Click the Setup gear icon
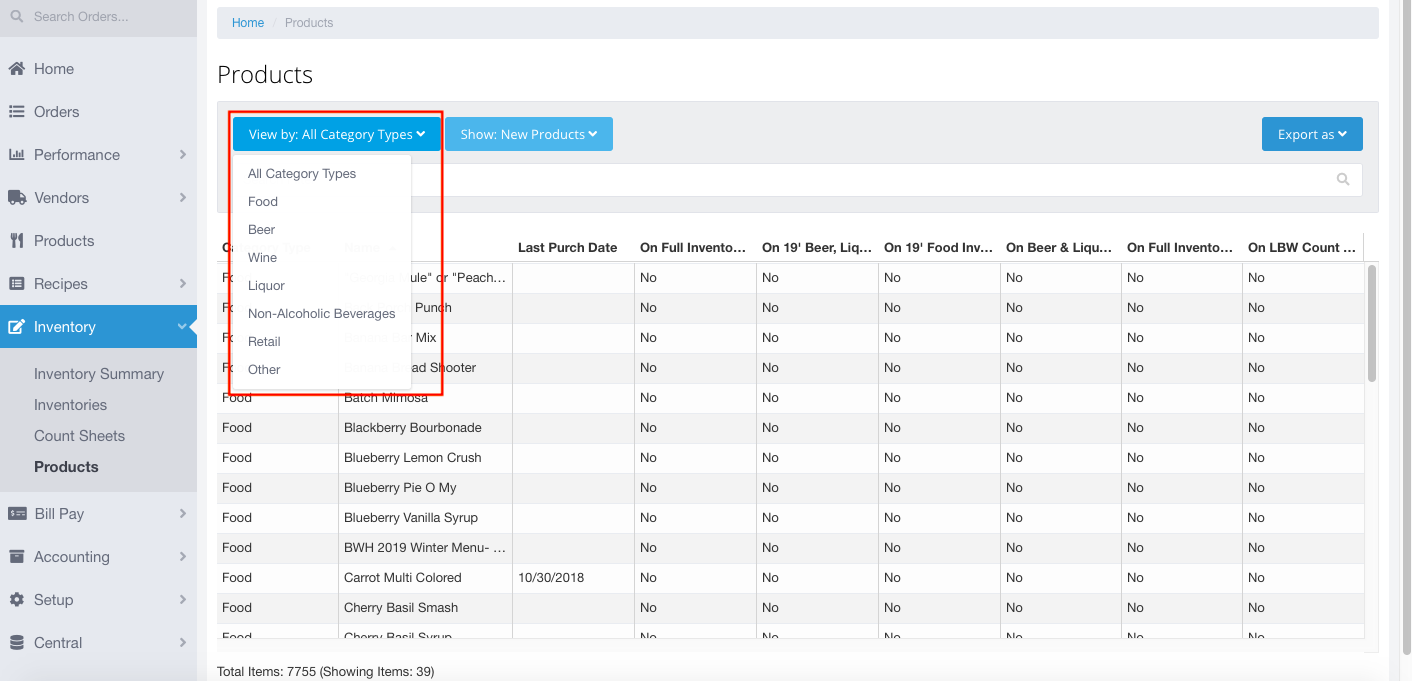Screen dimensions: 1412x681 coord(17,600)
